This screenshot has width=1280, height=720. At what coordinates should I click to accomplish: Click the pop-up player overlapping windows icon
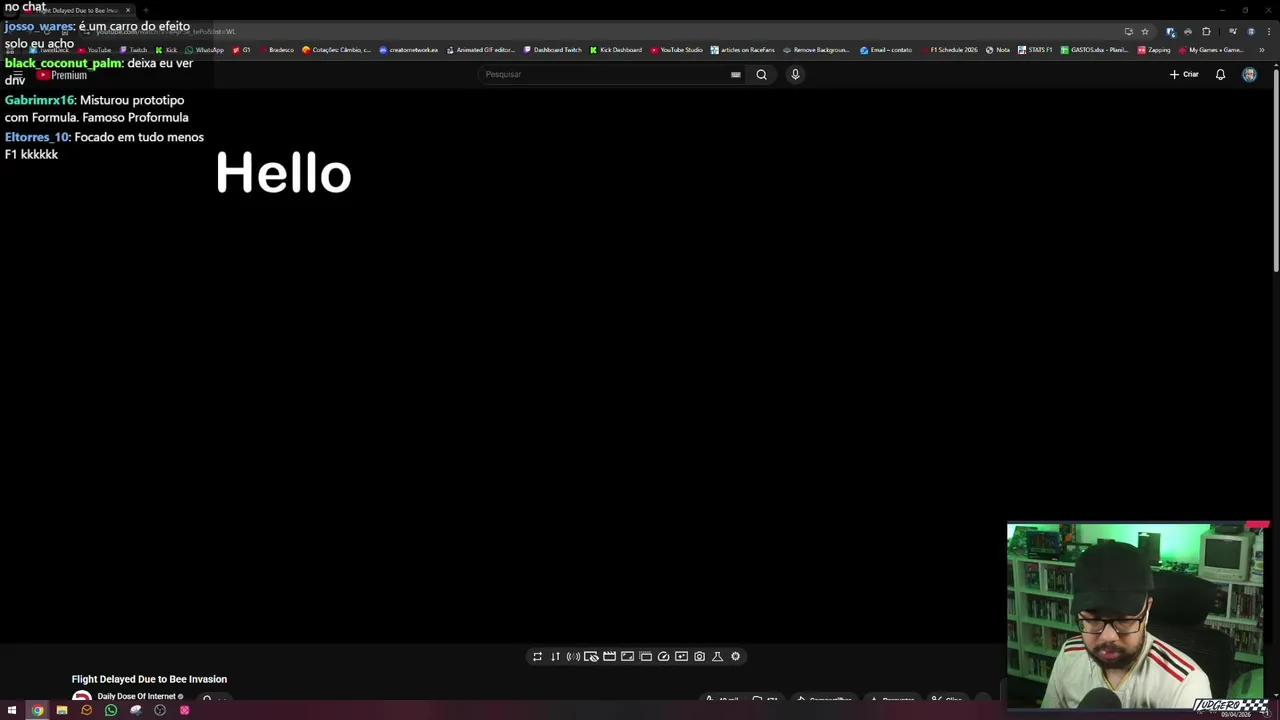point(645,656)
